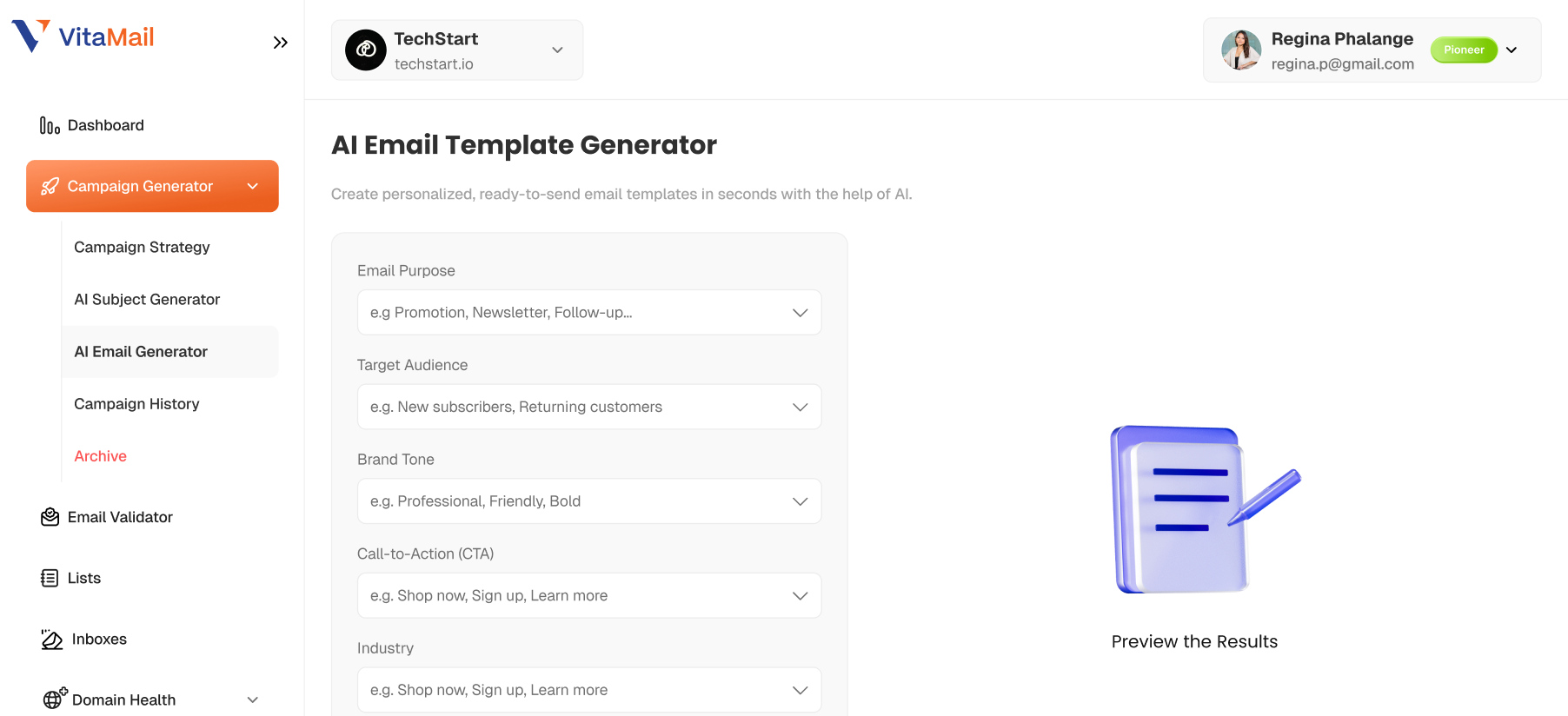Open the Archive section
Image resolution: width=1568 pixels, height=716 pixels.
pyautogui.click(x=100, y=455)
